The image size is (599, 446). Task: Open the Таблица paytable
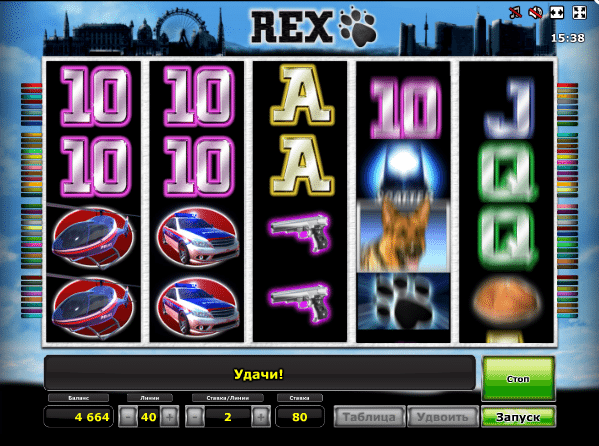click(369, 417)
